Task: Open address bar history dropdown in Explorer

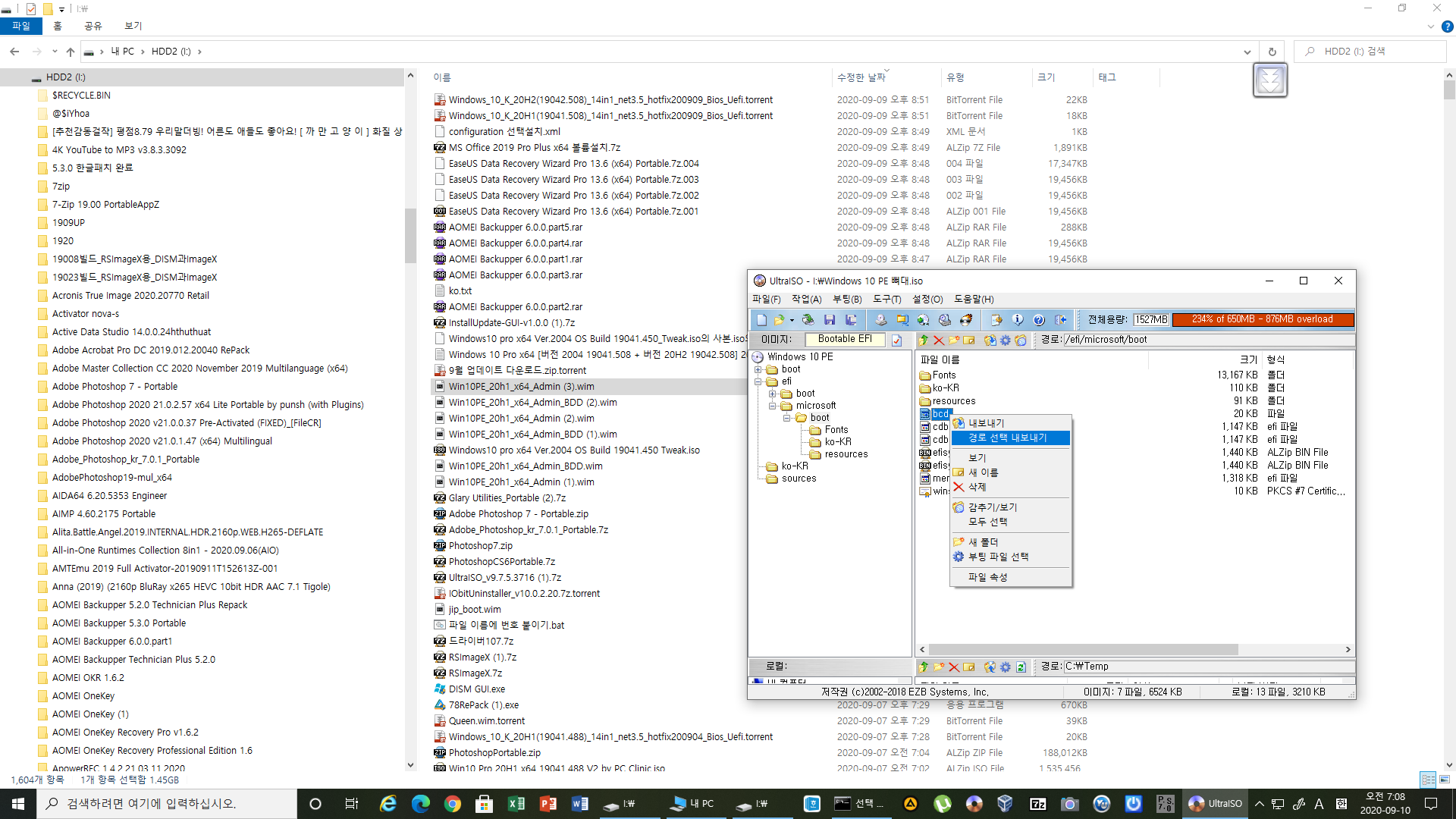Action: tap(1247, 52)
